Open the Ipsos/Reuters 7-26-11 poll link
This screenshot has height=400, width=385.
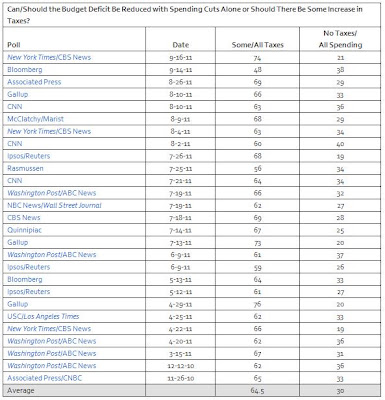pos(29,156)
